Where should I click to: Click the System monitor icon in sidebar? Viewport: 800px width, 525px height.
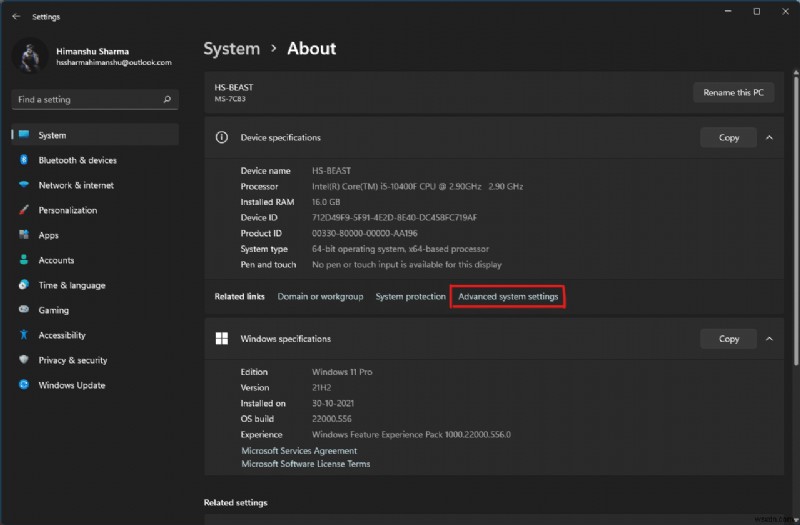tap(24, 135)
